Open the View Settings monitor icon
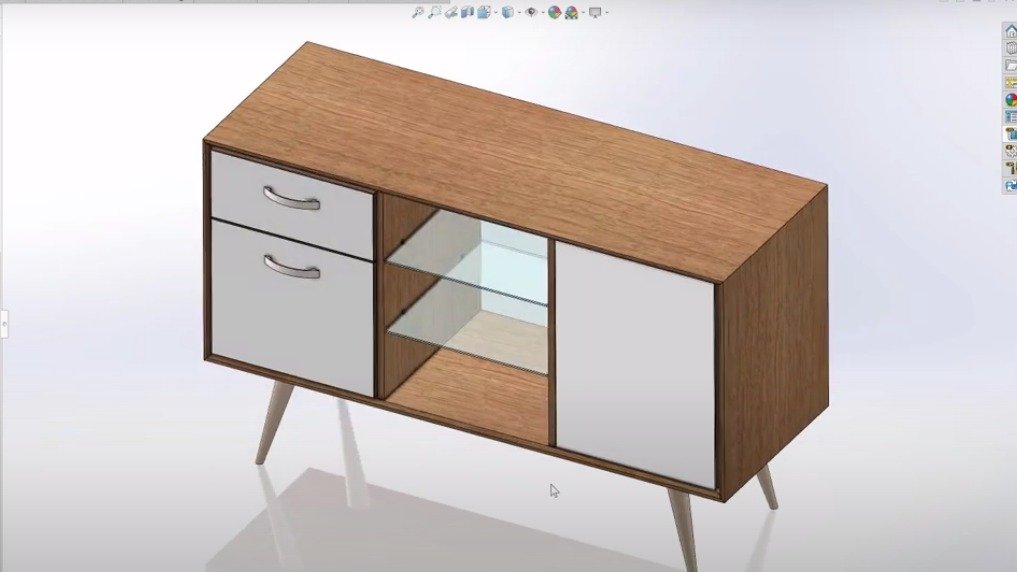The width and height of the screenshot is (1017, 572). pos(595,12)
